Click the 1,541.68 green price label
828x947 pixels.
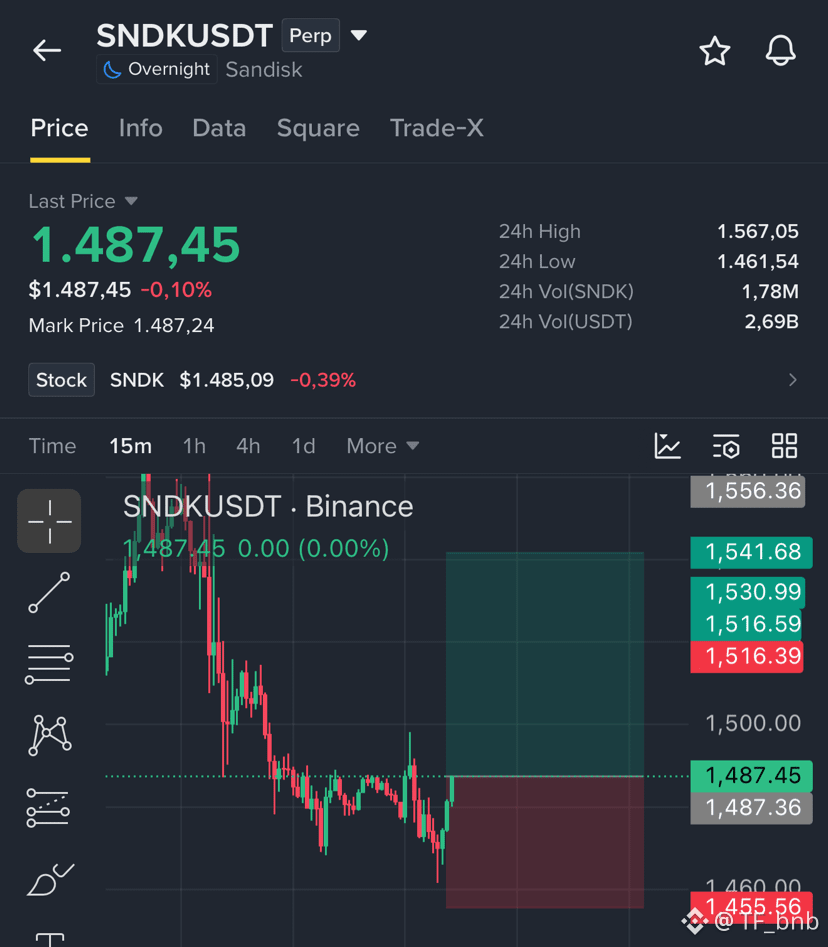(x=751, y=552)
